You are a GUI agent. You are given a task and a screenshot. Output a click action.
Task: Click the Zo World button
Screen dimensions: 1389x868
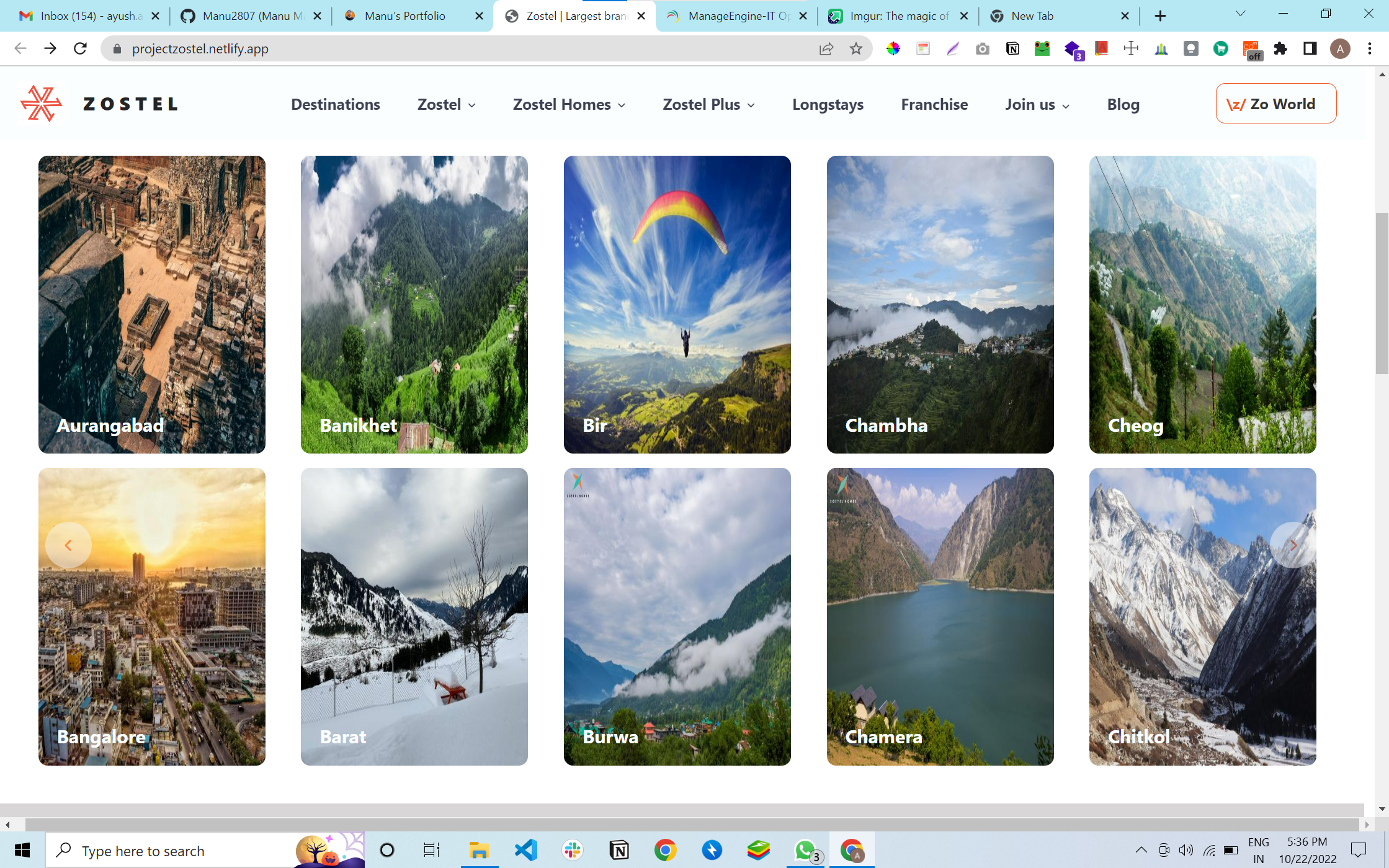(x=1275, y=104)
